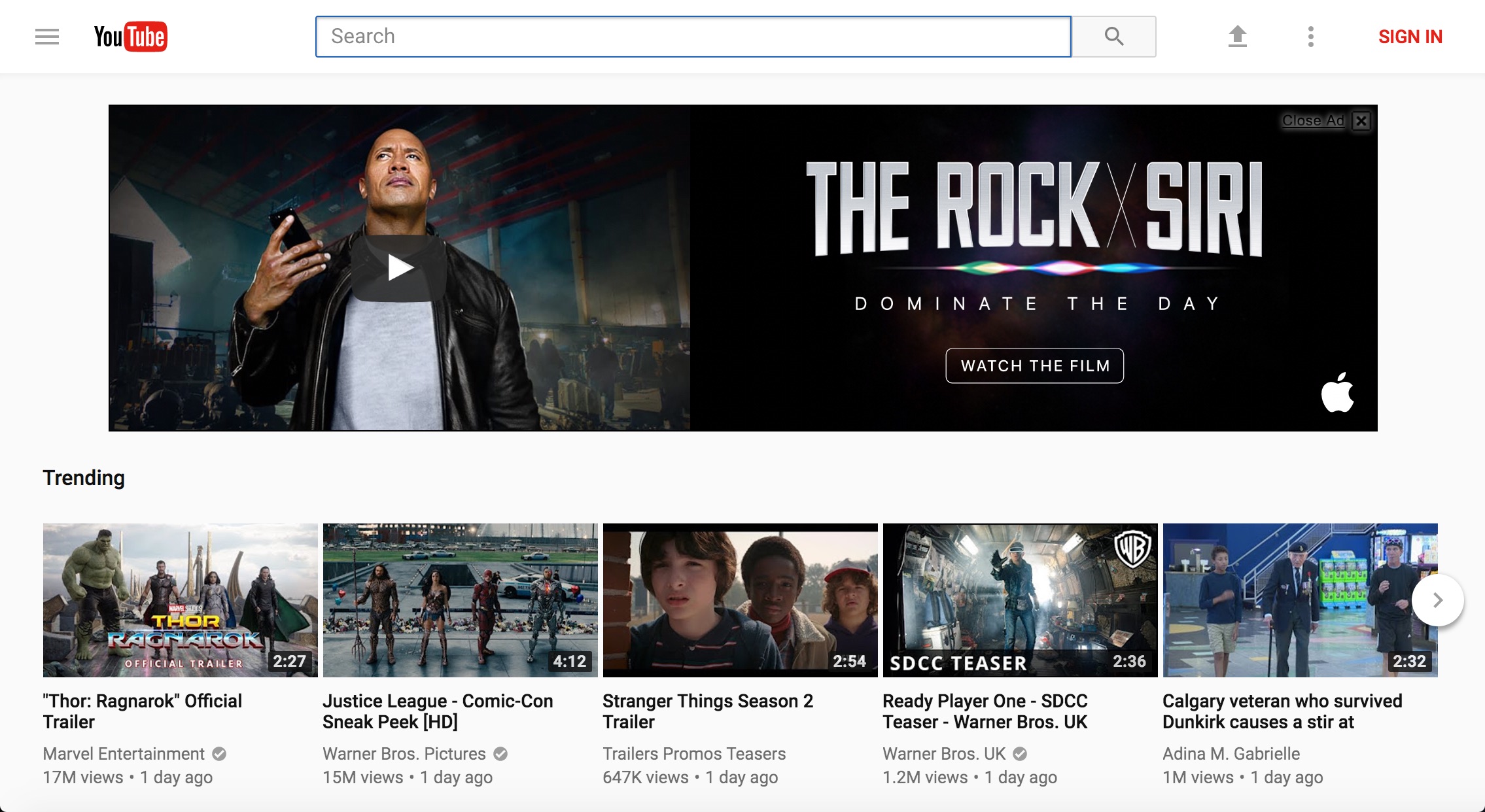Click DOMINATE THE DAY tagline in ad
Viewport: 1485px width, 812px height.
click(x=1037, y=303)
